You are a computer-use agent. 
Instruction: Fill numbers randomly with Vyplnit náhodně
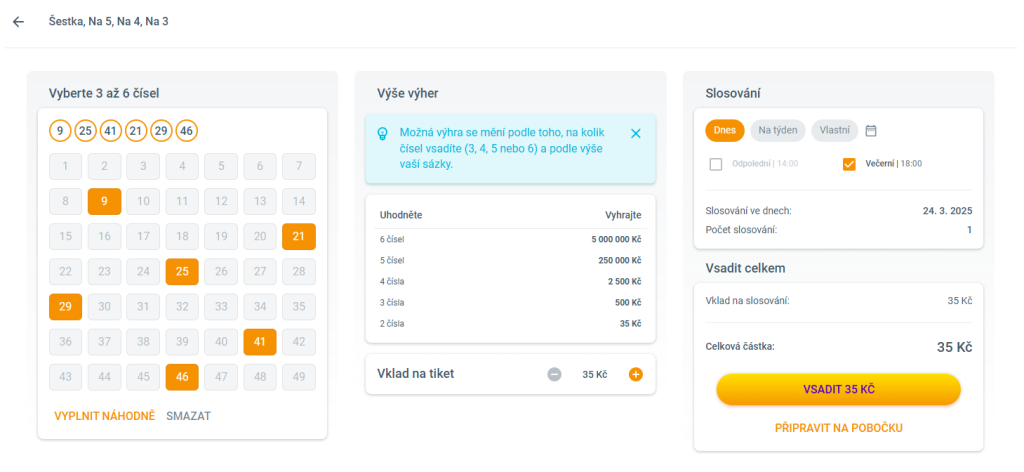[x=104, y=416]
